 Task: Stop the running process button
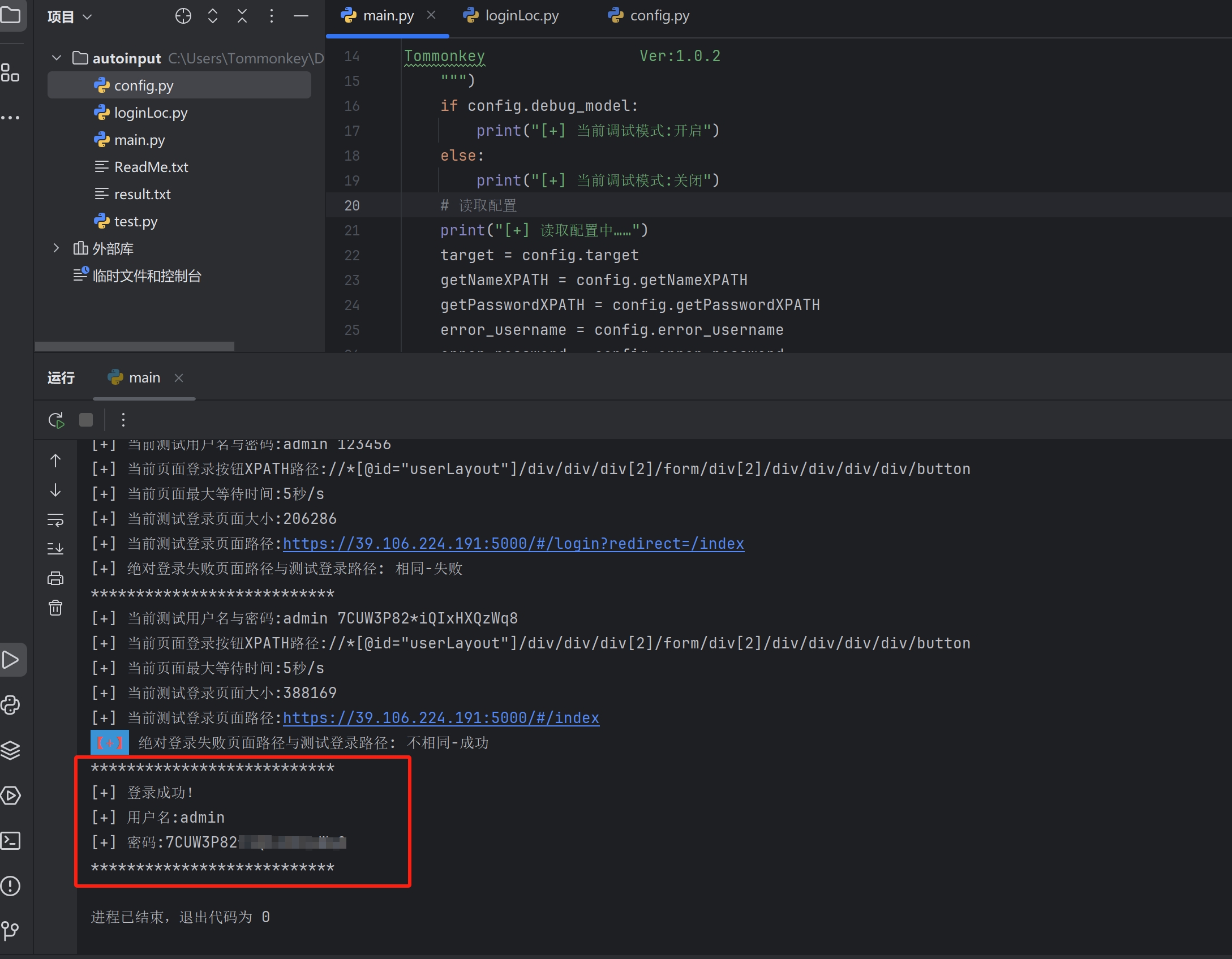coord(86,420)
